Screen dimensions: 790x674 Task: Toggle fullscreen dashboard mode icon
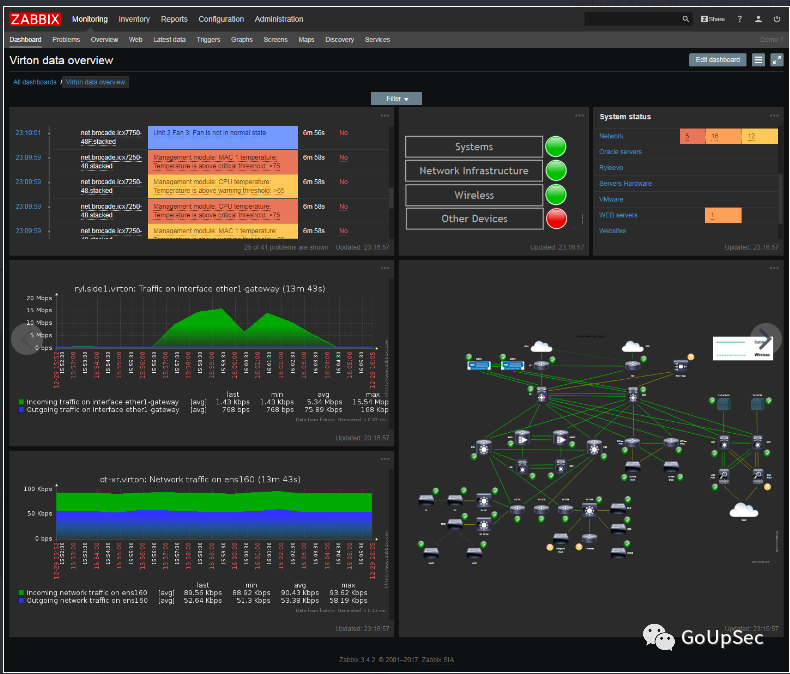[x=777, y=60]
